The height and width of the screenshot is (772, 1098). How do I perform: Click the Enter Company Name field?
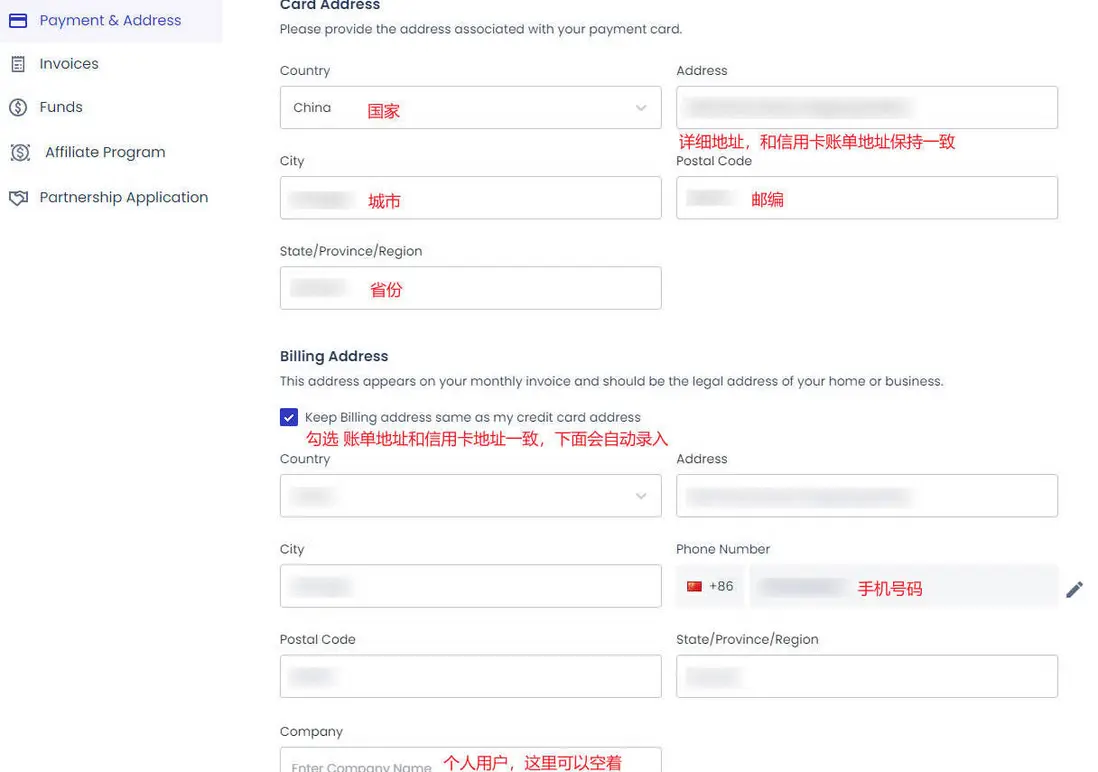click(470, 762)
